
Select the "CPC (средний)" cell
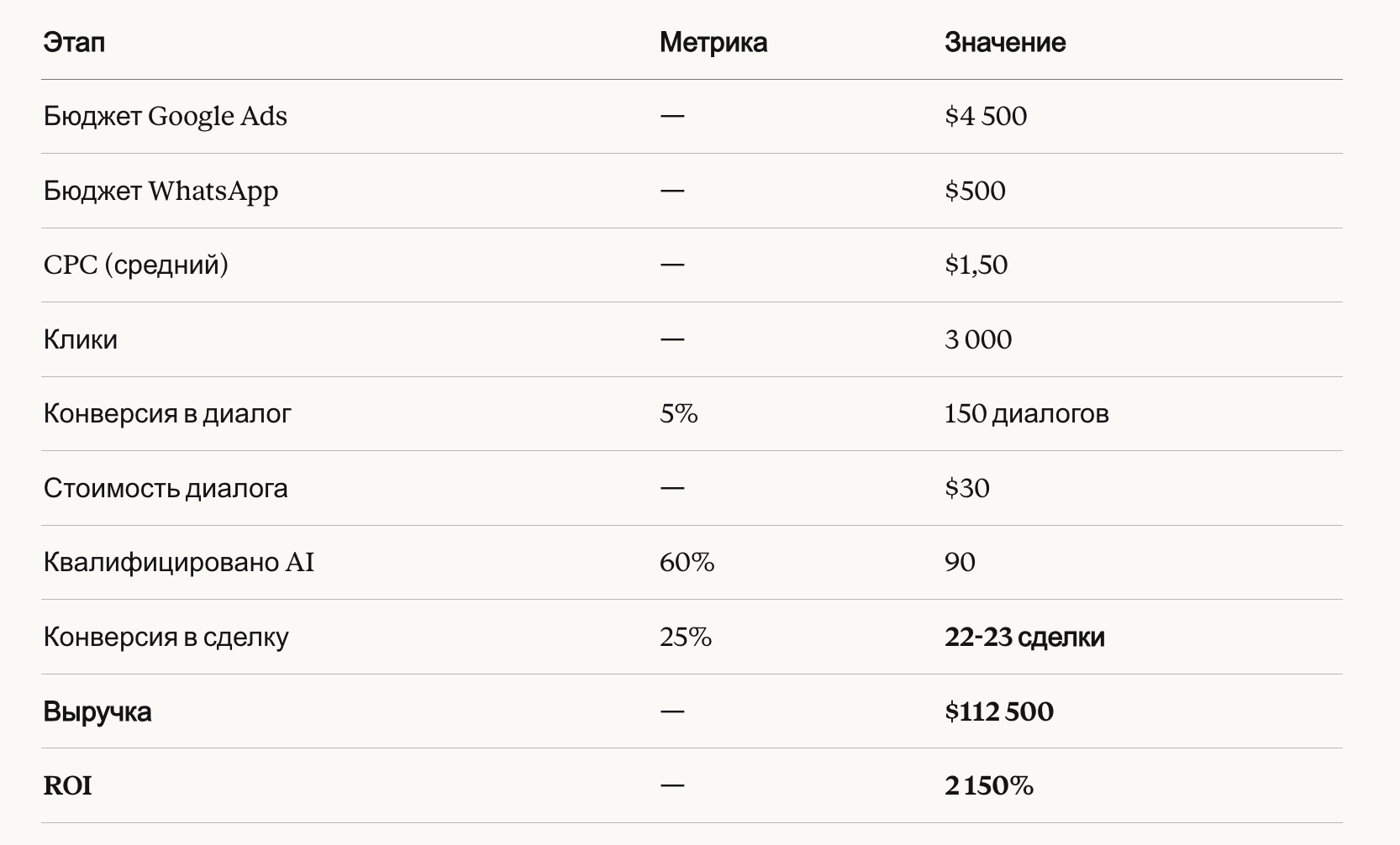[135, 265]
